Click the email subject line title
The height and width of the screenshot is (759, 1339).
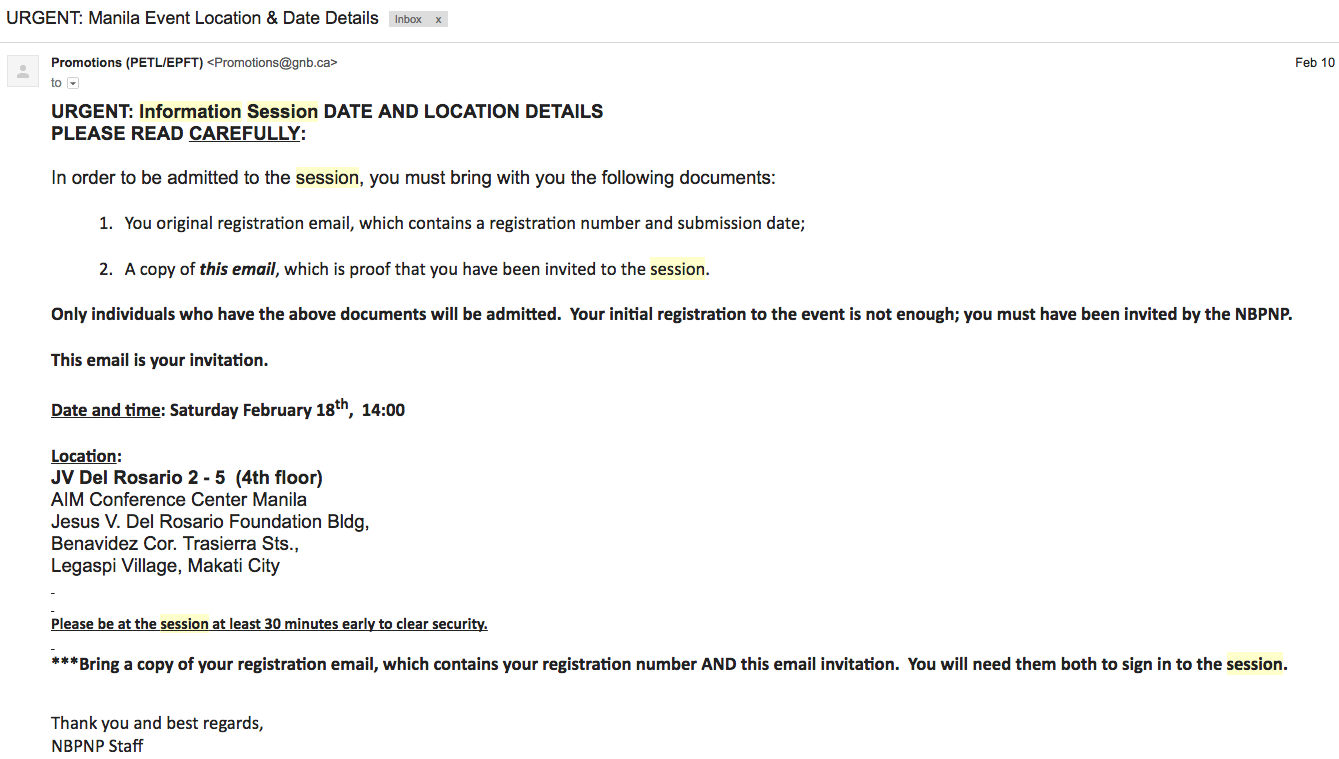click(192, 18)
